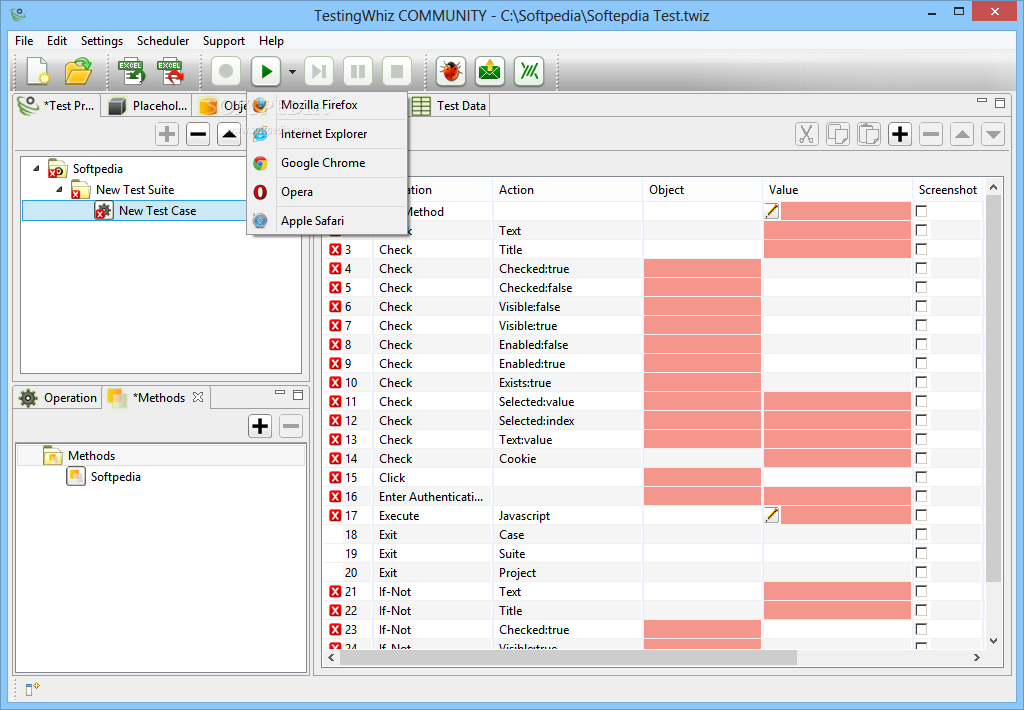Add item with project tree plus button
Image resolution: width=1024 pixels, height=710 pixels.
(x=167, y=135)
